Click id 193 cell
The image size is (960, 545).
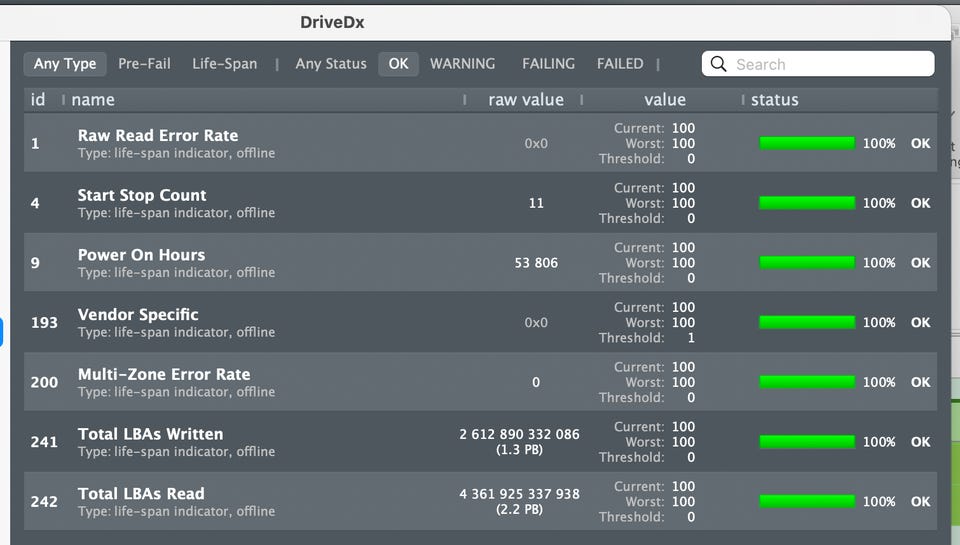[44, 322]
